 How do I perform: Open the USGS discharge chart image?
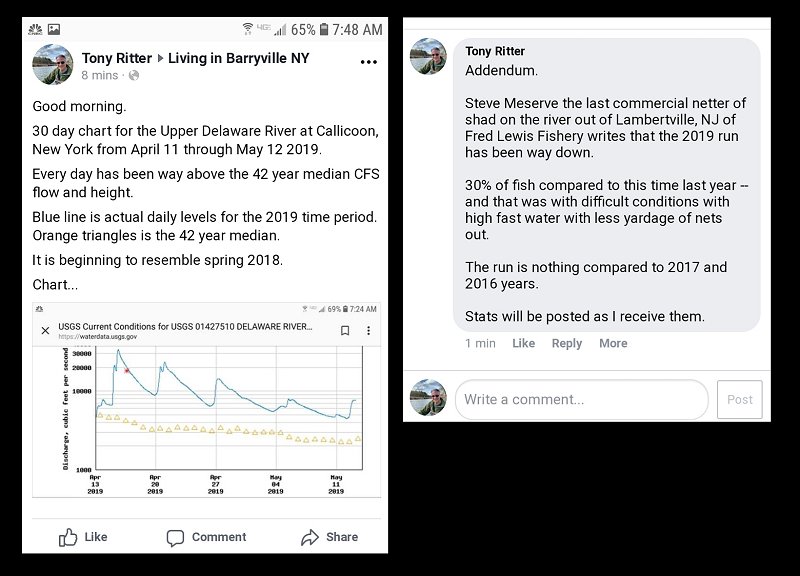coord(207,400)
